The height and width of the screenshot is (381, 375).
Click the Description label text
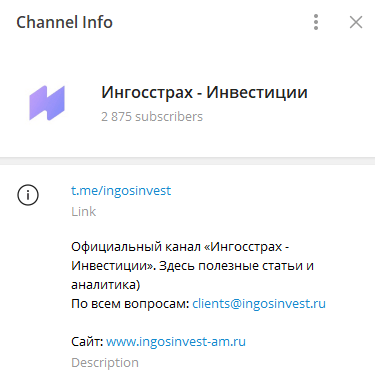105,363
